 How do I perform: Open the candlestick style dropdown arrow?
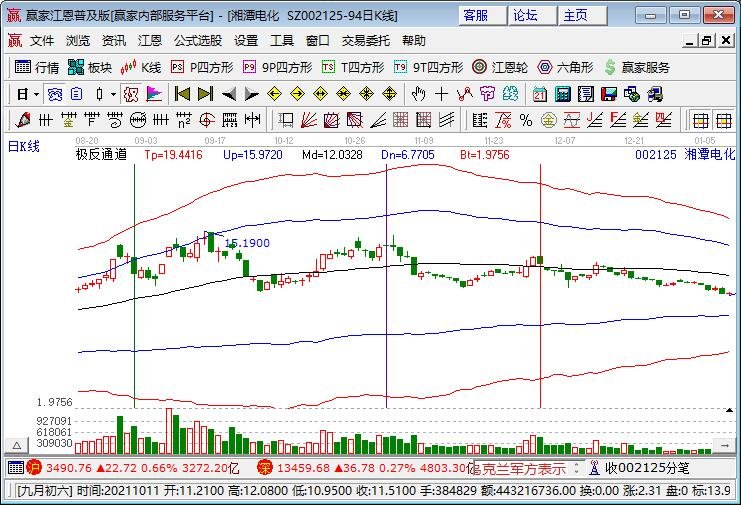pyautogui.click(x=113, y=94)
